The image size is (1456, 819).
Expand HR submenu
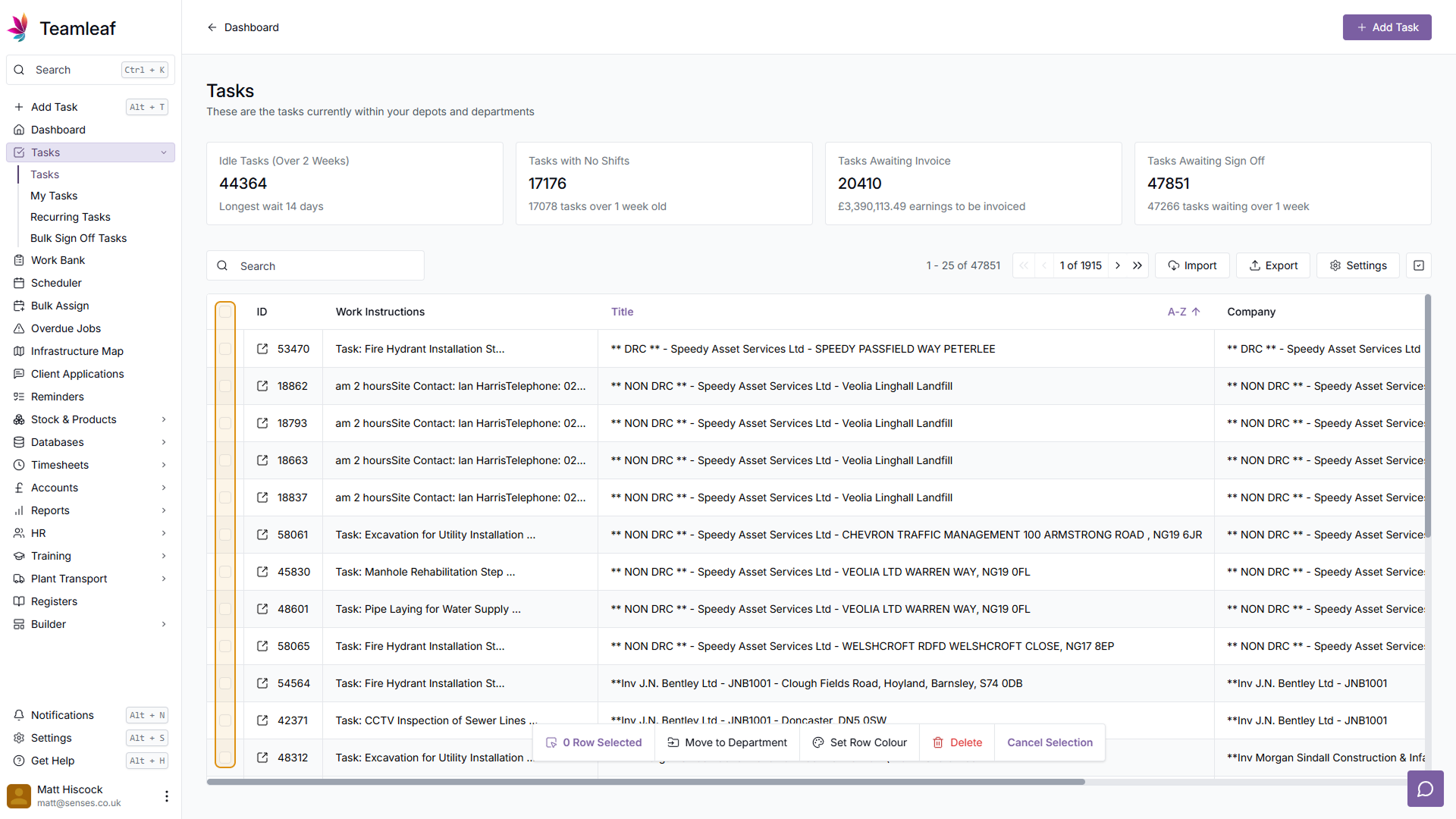[164, 533]
